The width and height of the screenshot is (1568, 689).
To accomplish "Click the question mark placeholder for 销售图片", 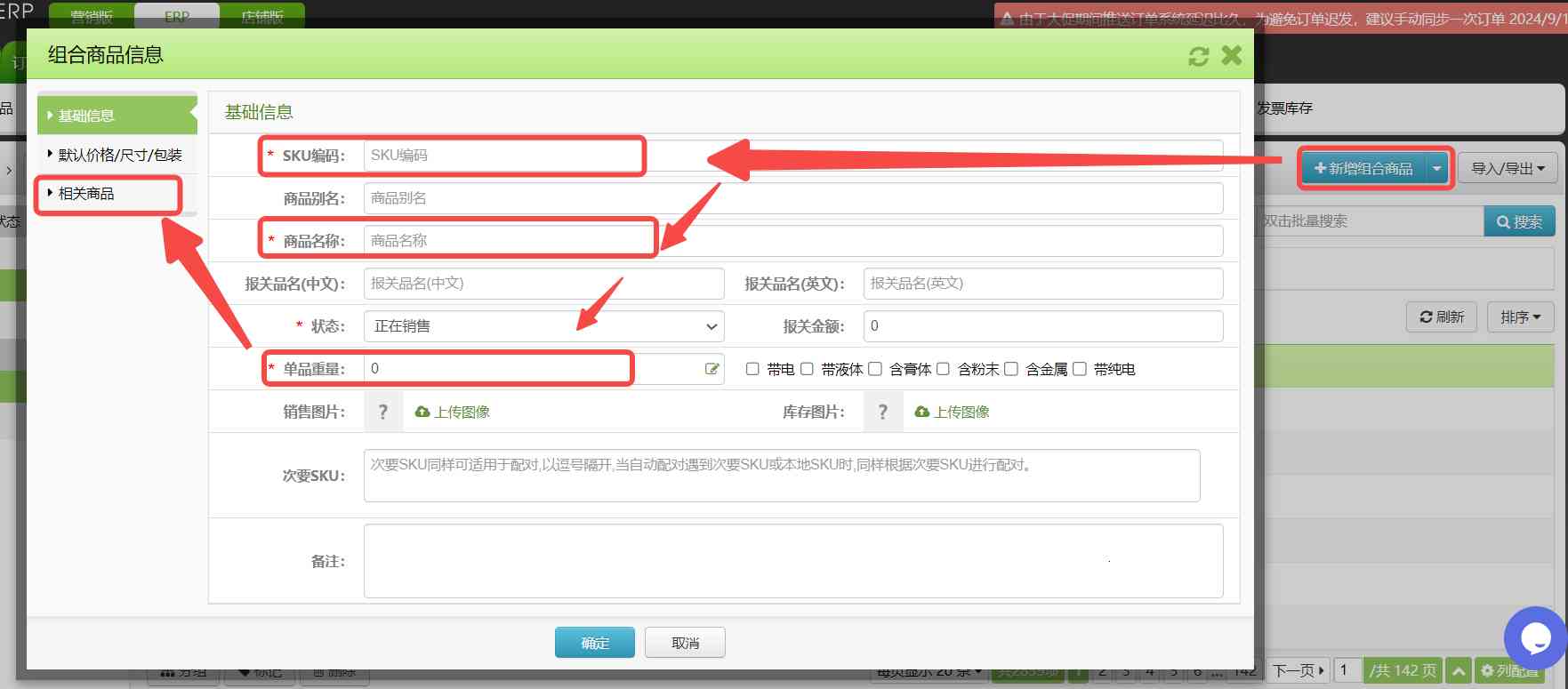I will pos(383,412).
